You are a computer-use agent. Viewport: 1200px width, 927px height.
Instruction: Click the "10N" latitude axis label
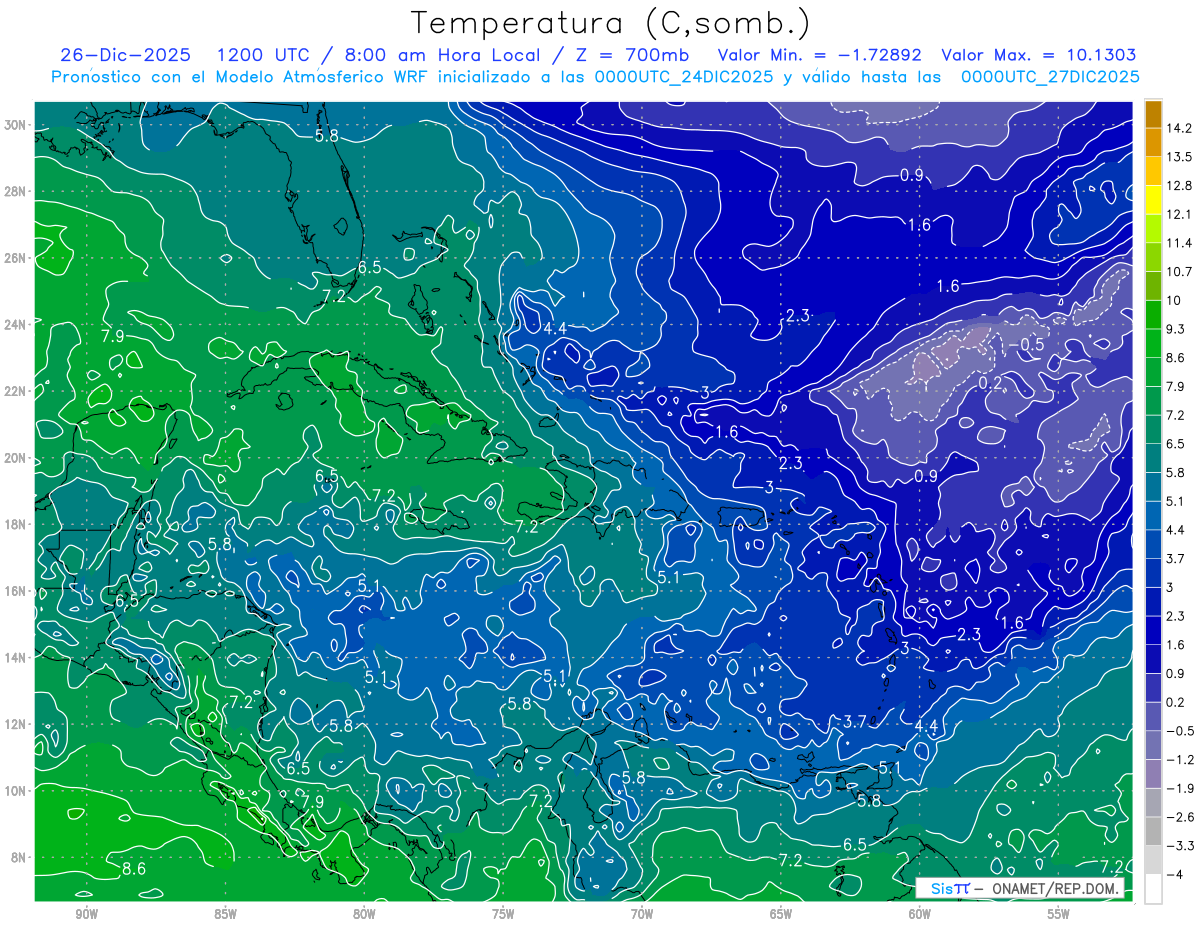tap(17, 790)
